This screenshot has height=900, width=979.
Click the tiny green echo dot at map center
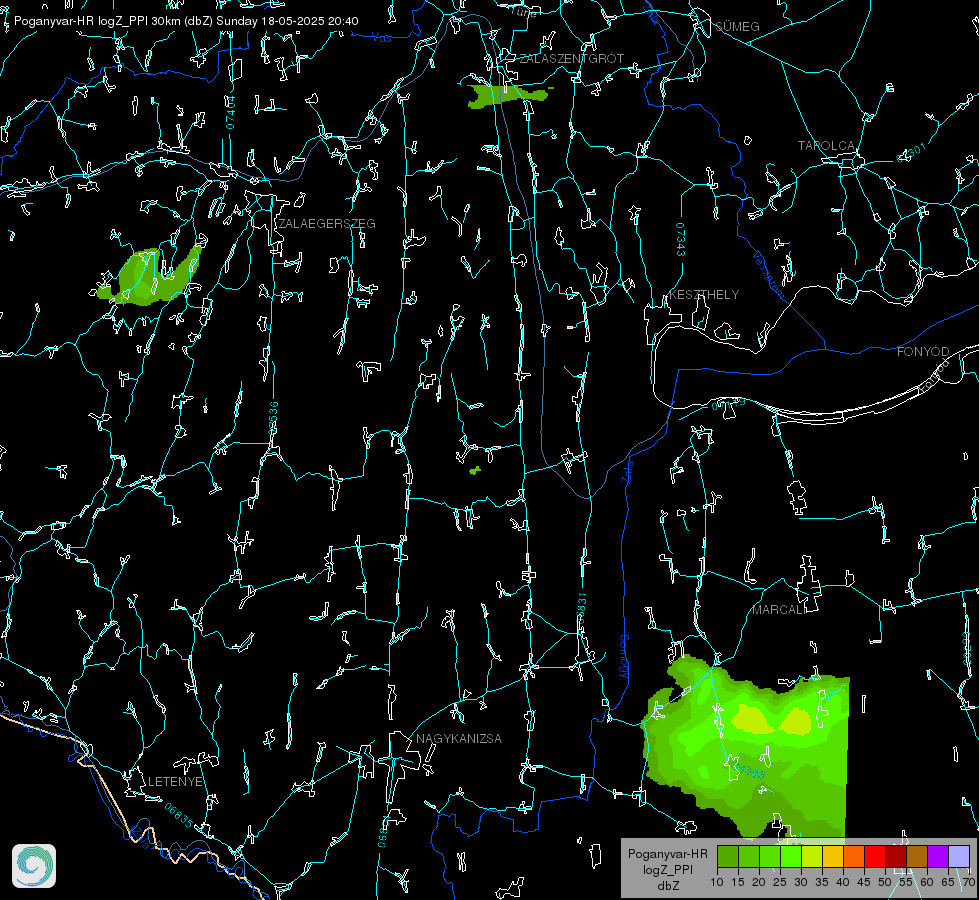475,470
